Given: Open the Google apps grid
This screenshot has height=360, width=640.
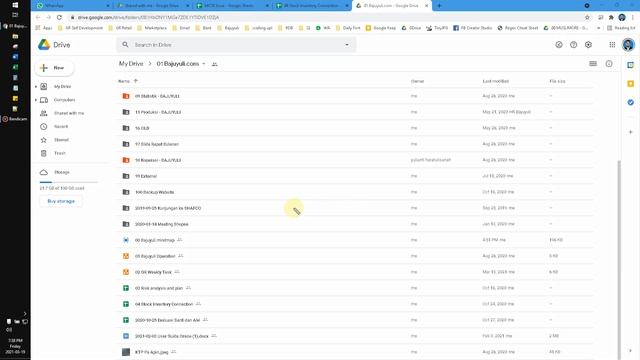Looking at the screenshot, I should tap(612, 45).
